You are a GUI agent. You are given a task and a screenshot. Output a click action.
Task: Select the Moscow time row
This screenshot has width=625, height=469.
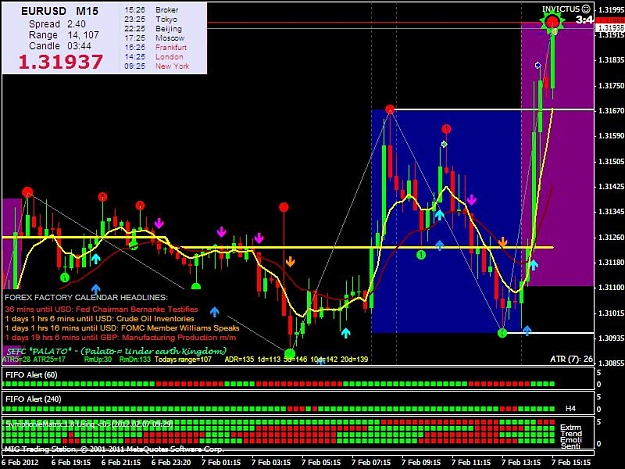click(154, 38)
